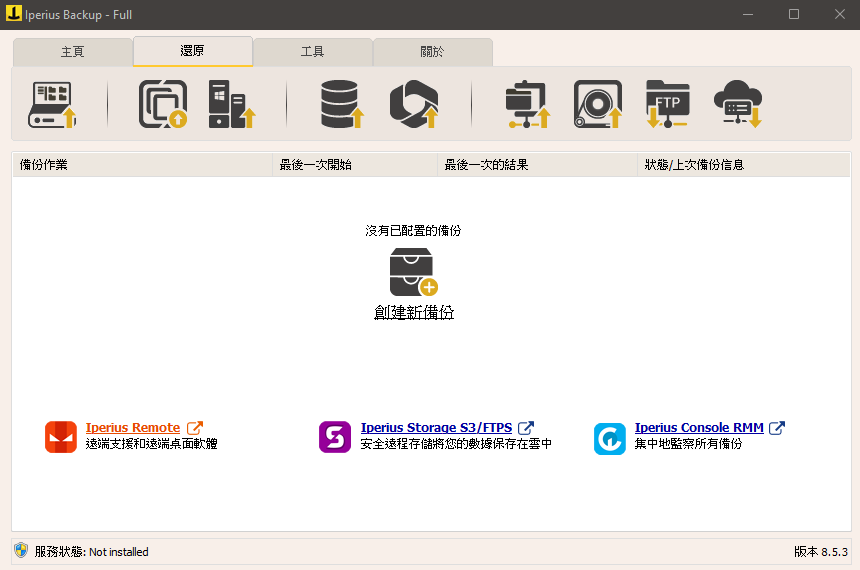Go to the 關於 tab
This screenshot has width=860, height=570.
coord(432,52)
